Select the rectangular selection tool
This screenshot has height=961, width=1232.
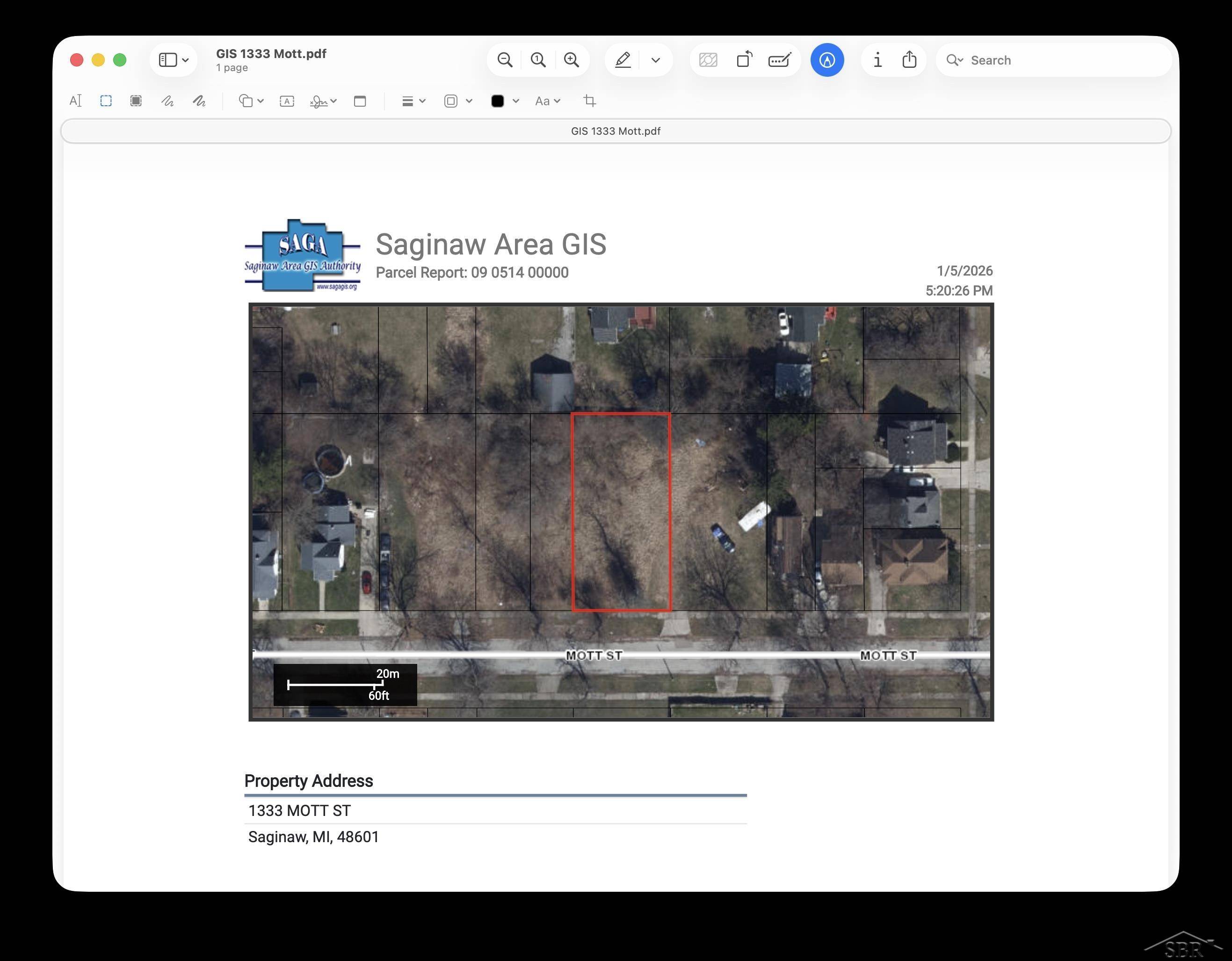coord(106,101)
